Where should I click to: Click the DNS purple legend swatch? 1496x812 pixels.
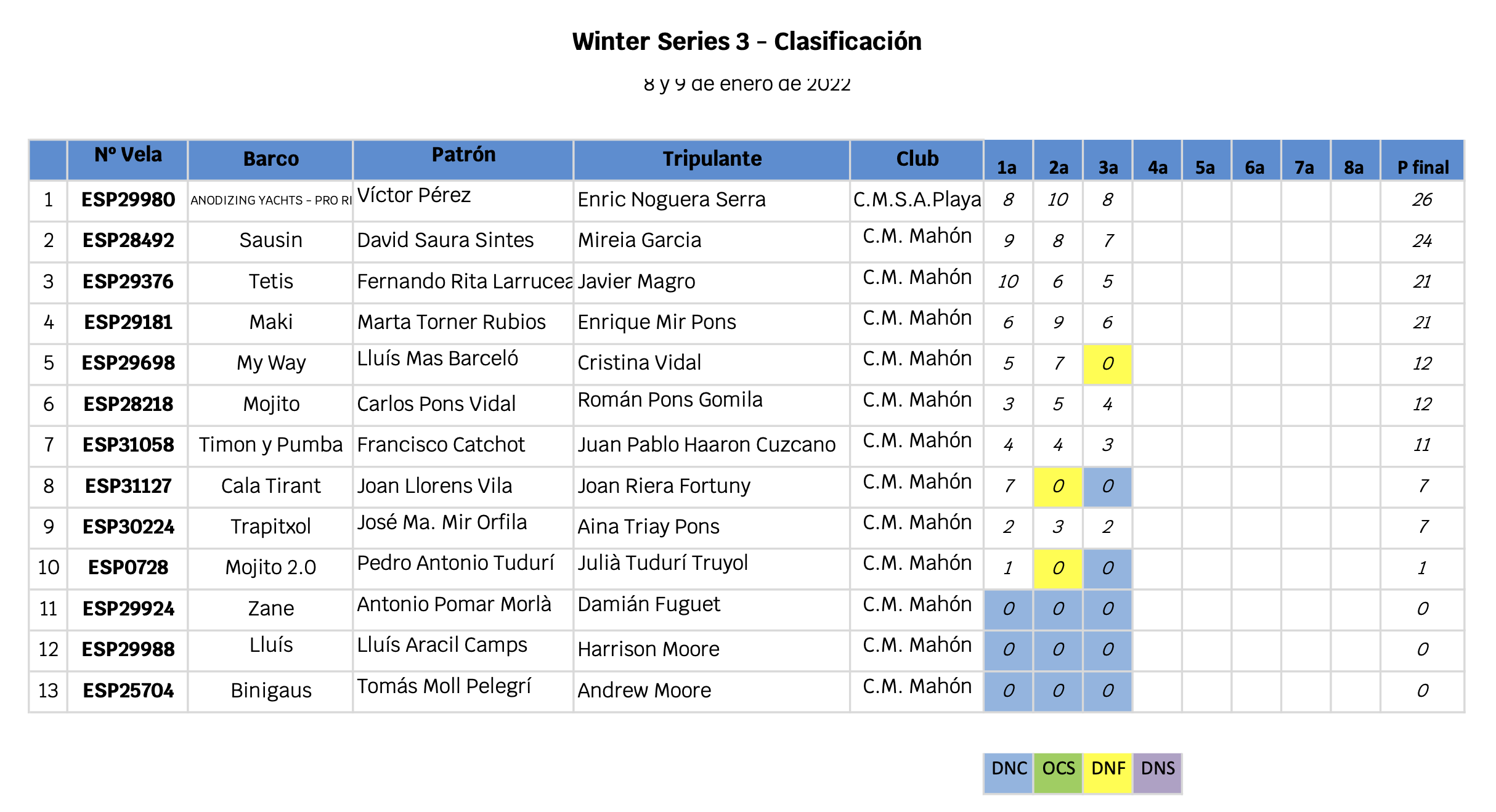1157,773
